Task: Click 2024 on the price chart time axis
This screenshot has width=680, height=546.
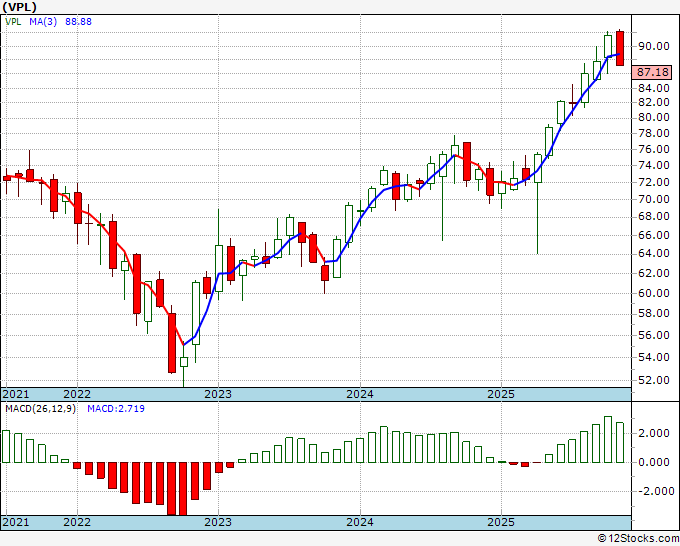Action: coord(360,394)
